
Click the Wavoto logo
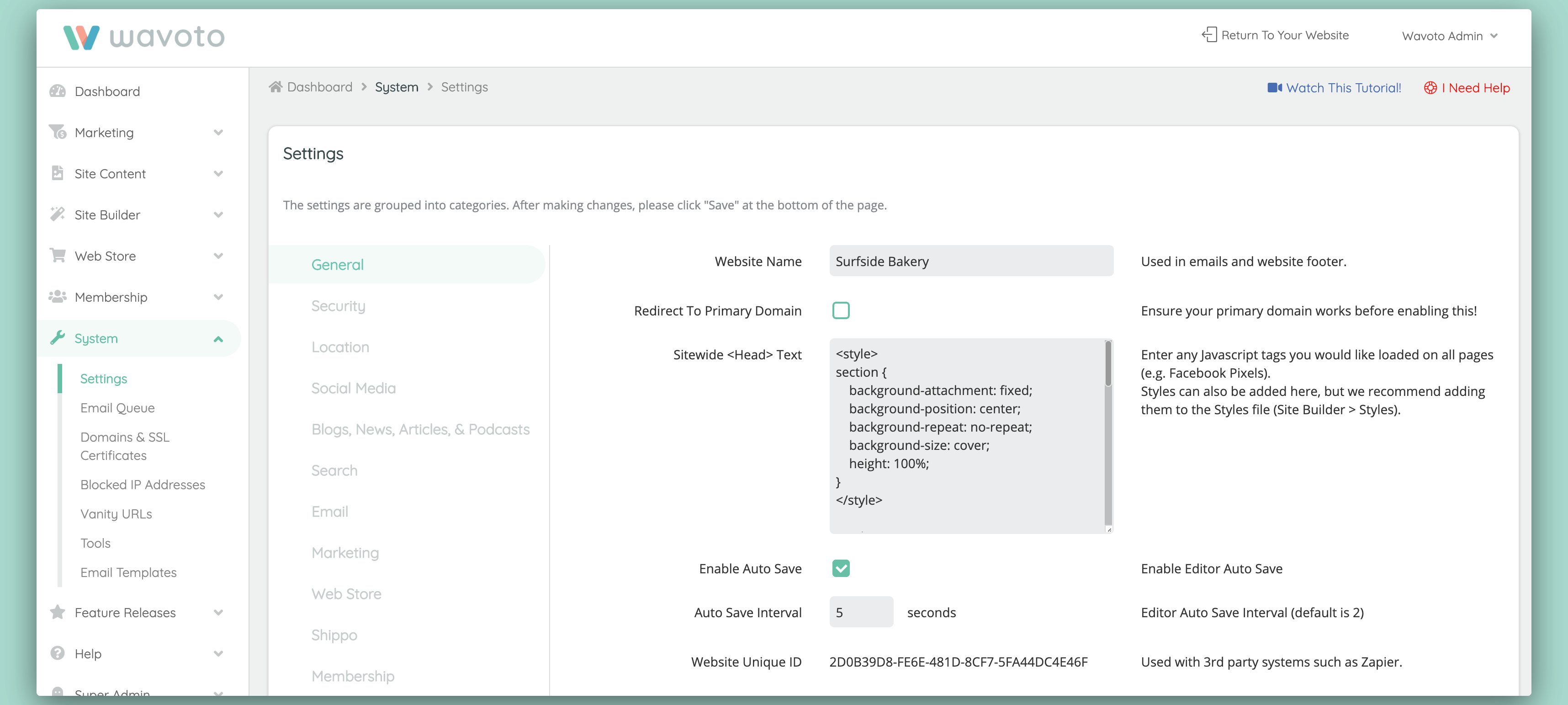pos(144,37)
